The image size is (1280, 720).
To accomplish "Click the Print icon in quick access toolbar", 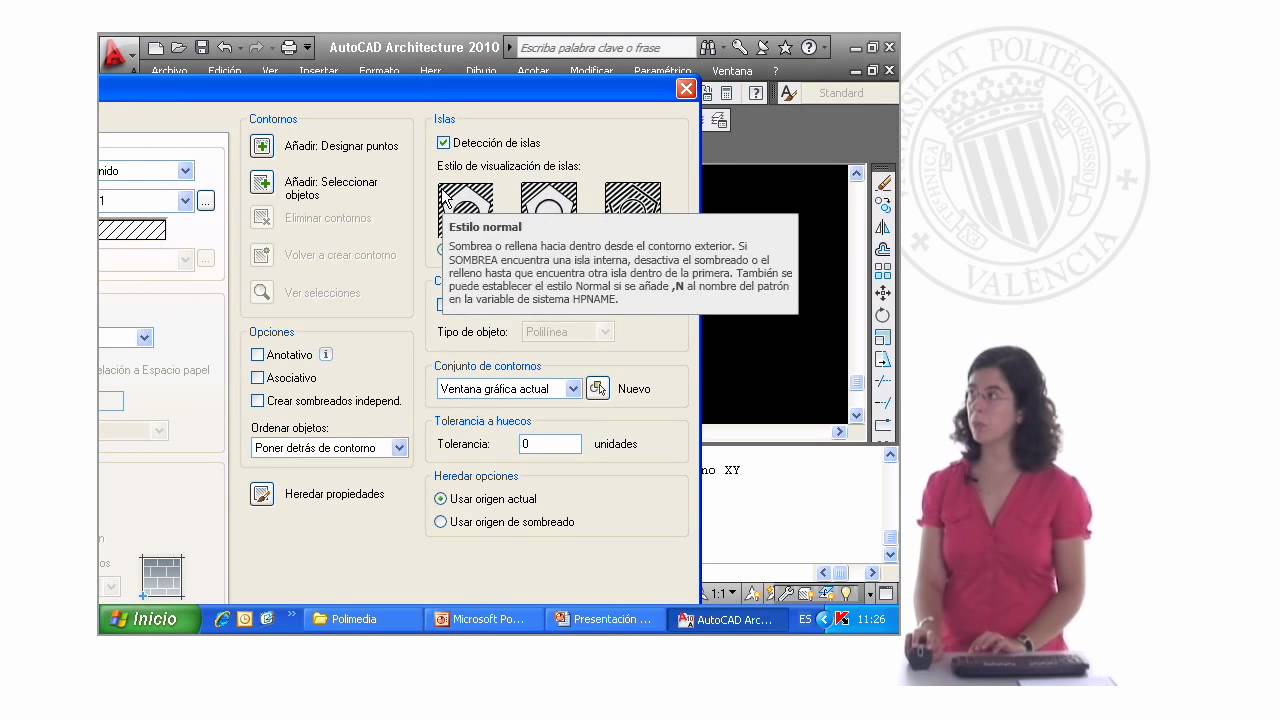I will point(289,47).
